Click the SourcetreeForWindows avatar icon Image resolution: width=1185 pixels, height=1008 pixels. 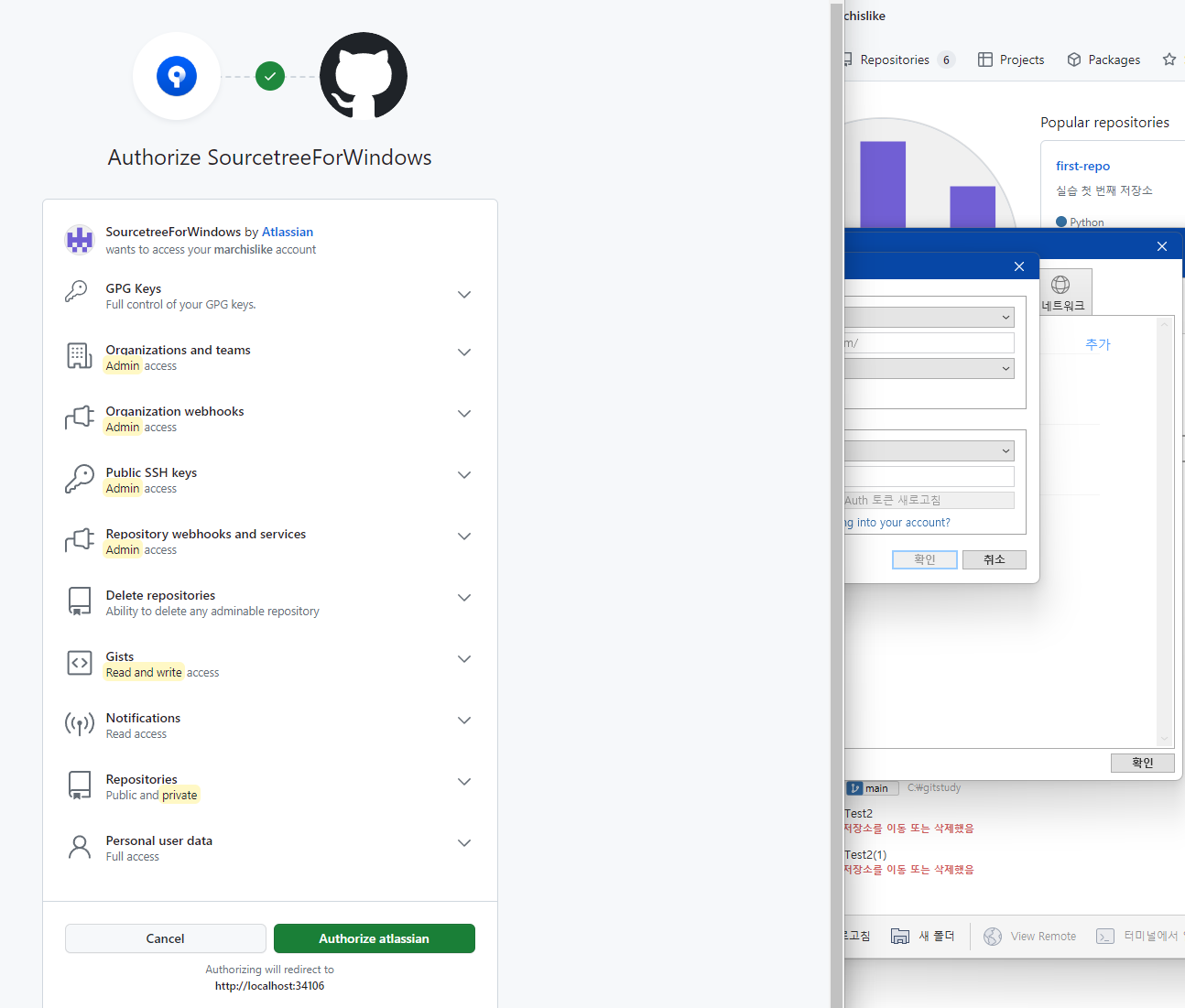tap(80, 240)
